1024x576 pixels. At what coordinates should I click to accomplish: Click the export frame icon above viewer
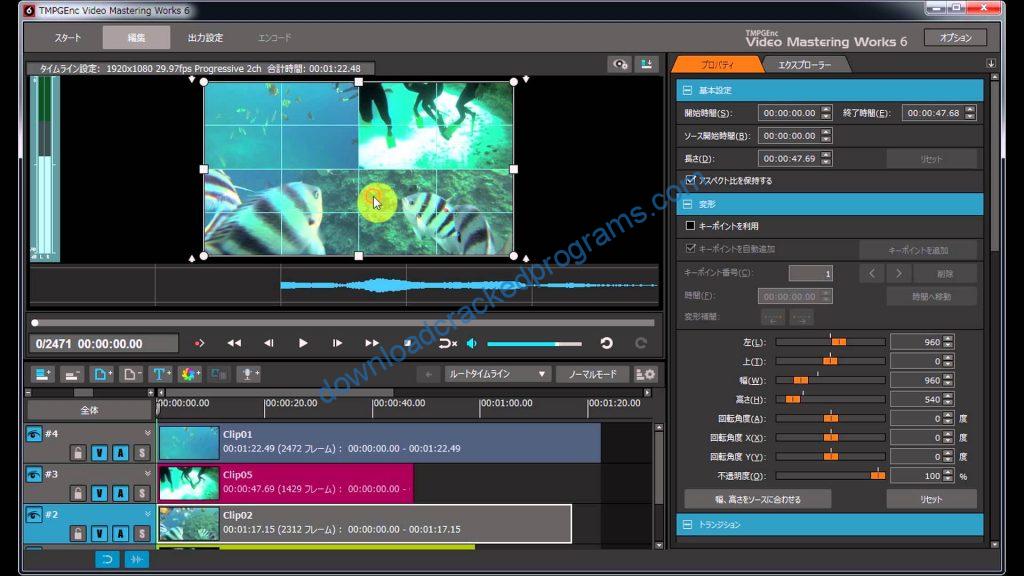click(x=647, y=64)
